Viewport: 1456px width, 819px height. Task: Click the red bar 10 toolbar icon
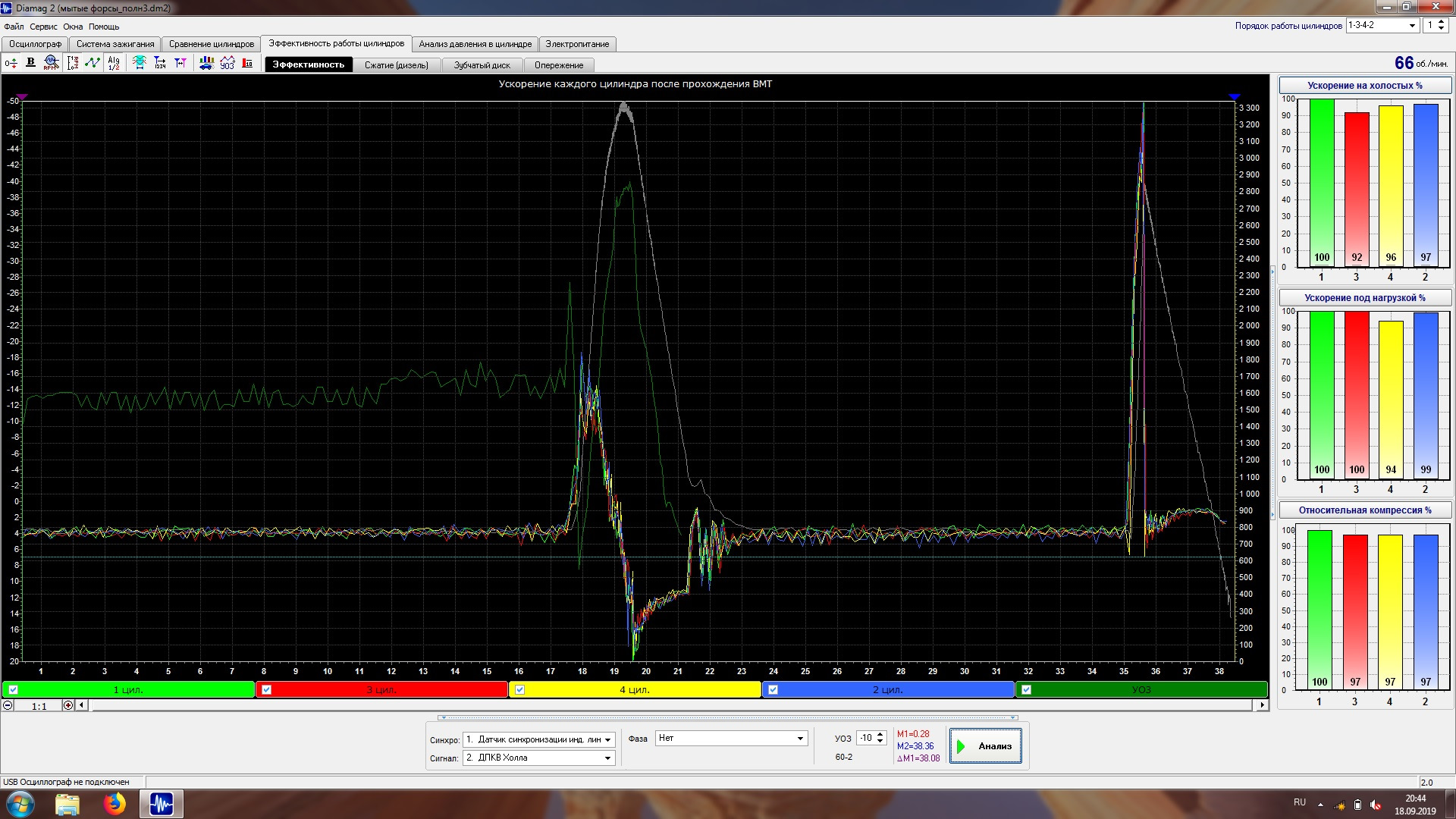point(247,63)
